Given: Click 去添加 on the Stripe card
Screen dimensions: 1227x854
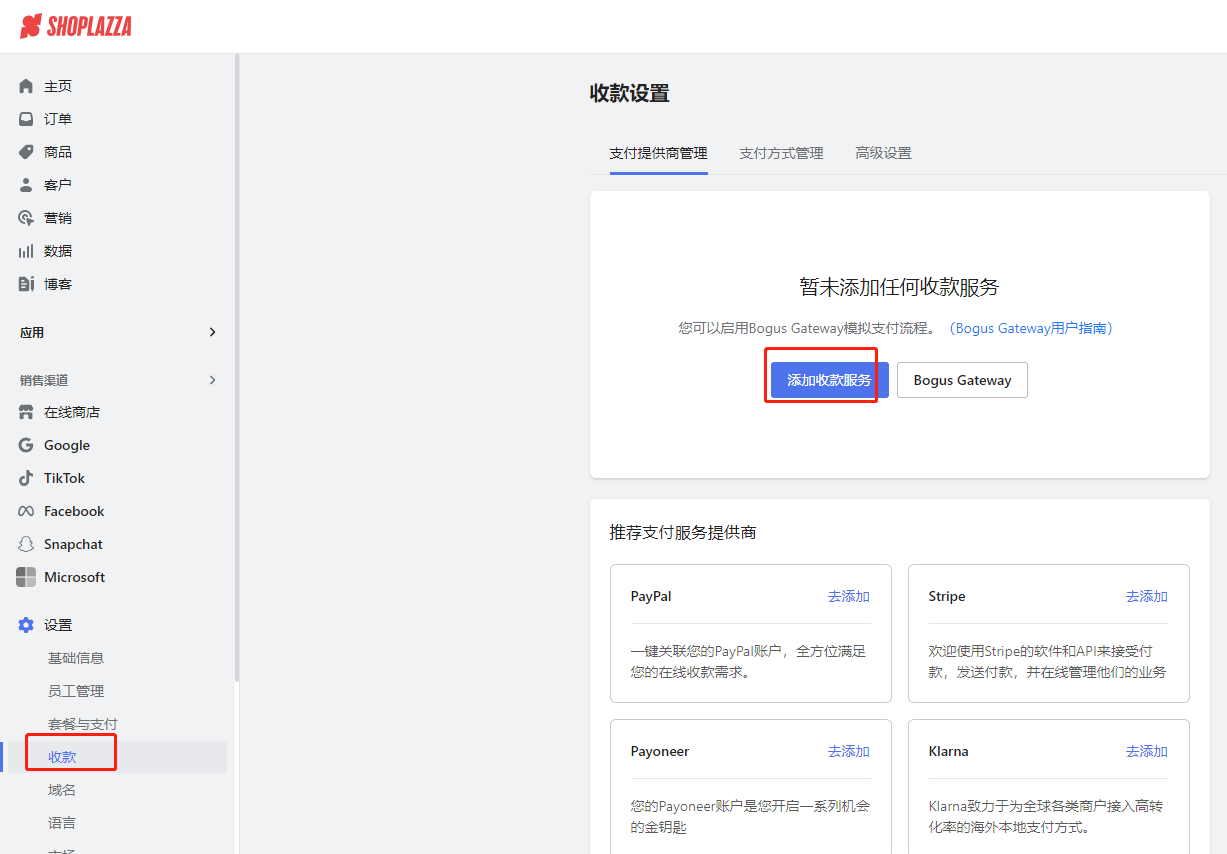Looking at the screenshot, I should click(1146, 596).
